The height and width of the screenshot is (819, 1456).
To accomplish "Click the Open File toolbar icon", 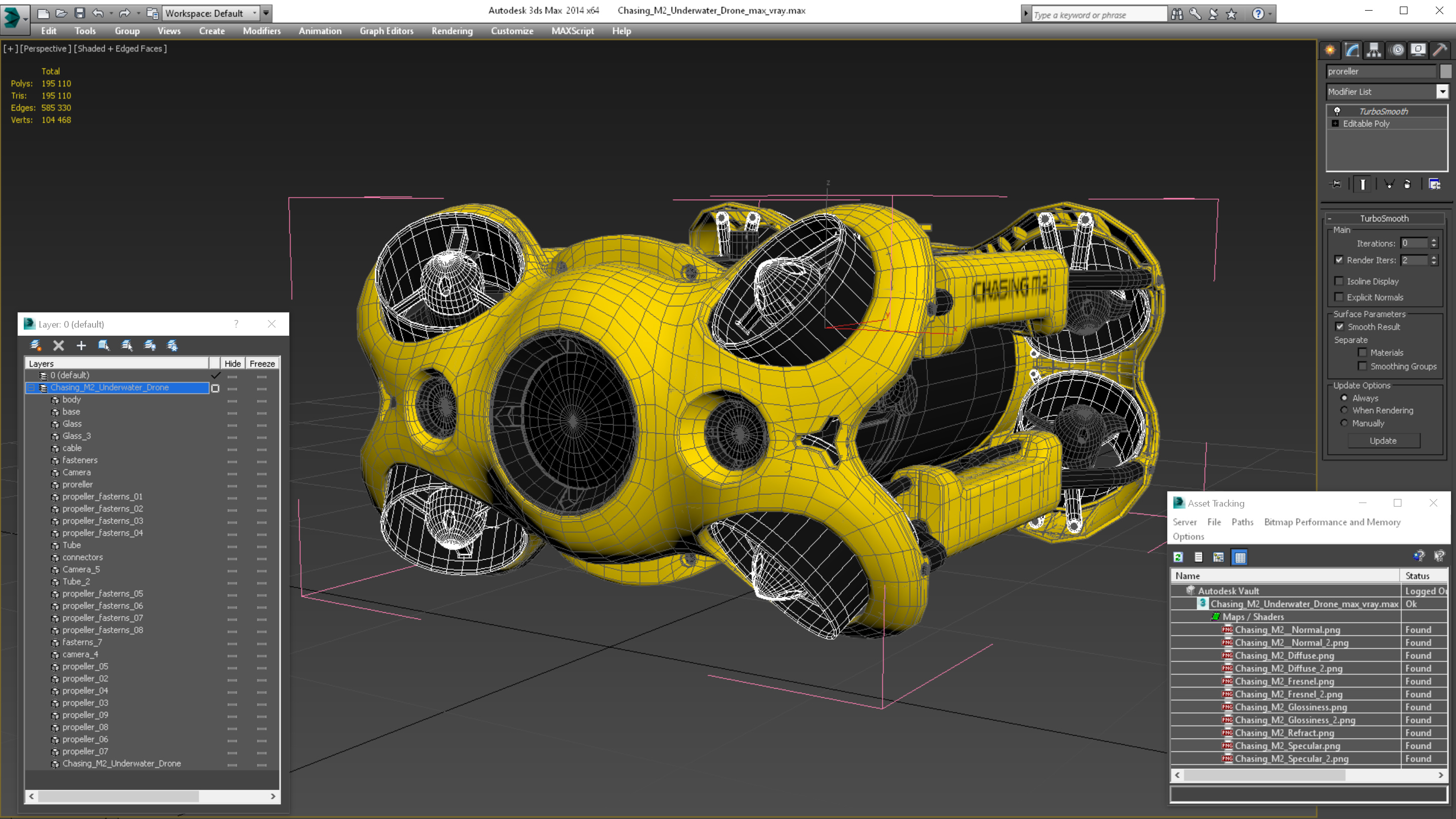I will (61, 13).
